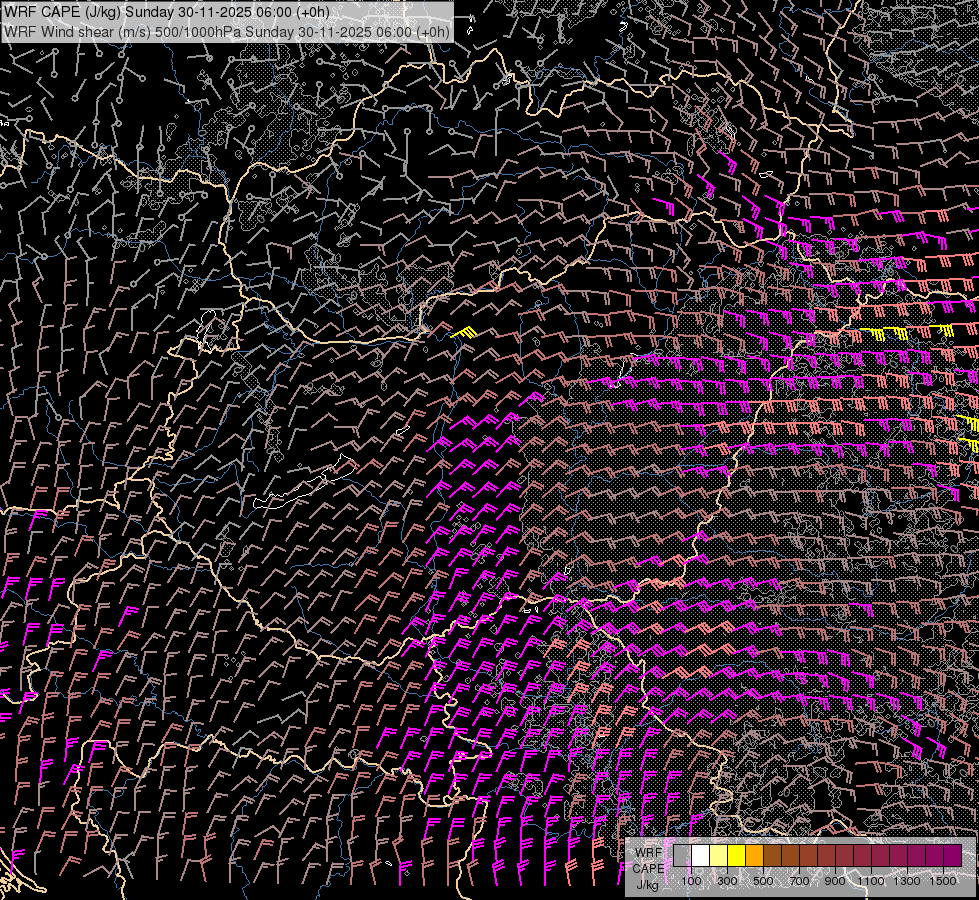Image resolution: width=979 pixels, height=900 pixels.
Task: Click the '100' legend value
Action: point(691,881)
